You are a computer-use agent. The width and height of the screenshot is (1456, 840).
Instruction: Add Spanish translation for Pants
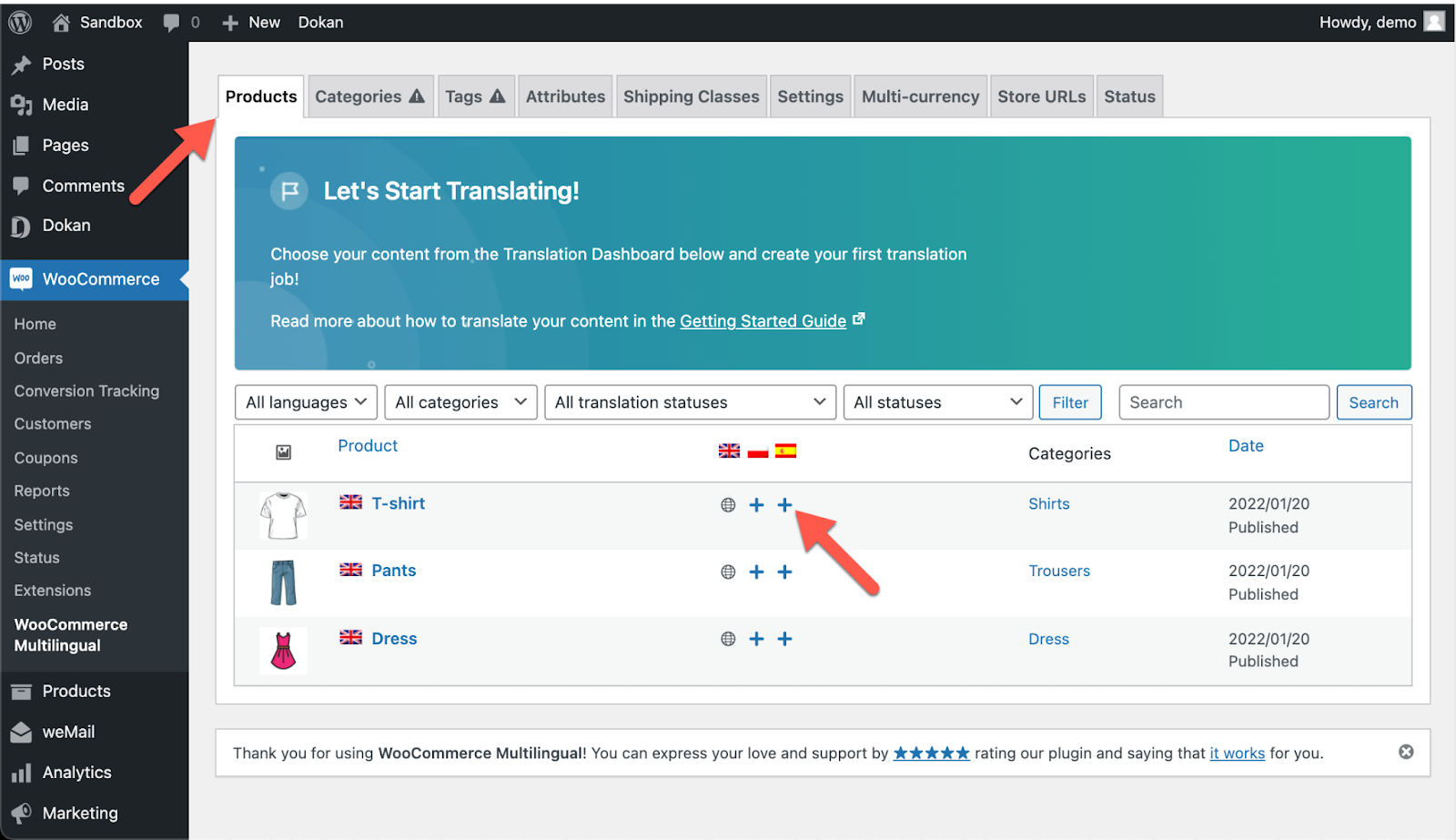(x=785, y=572)
